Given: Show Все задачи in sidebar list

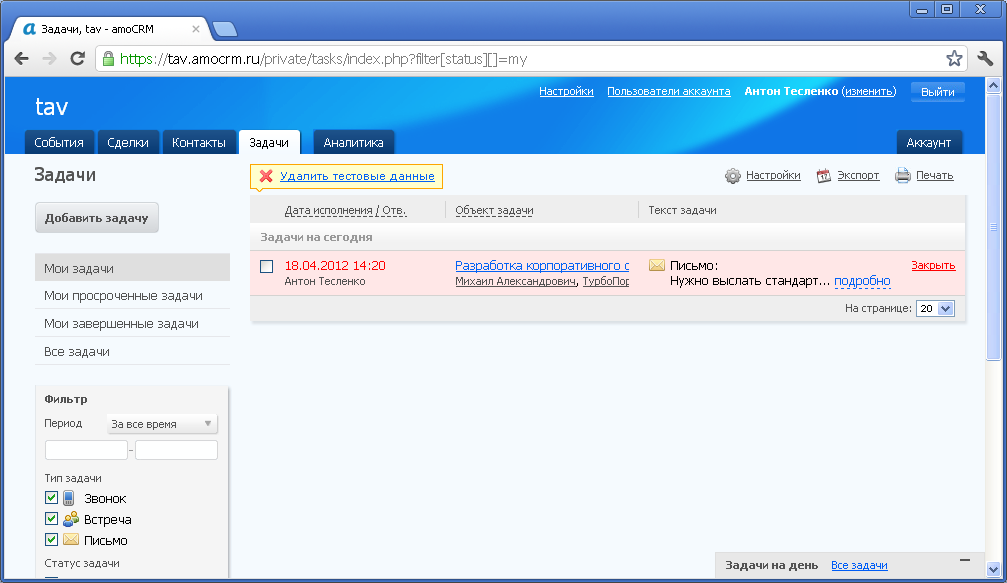Looking at the screenshot, I should (132, 351).
